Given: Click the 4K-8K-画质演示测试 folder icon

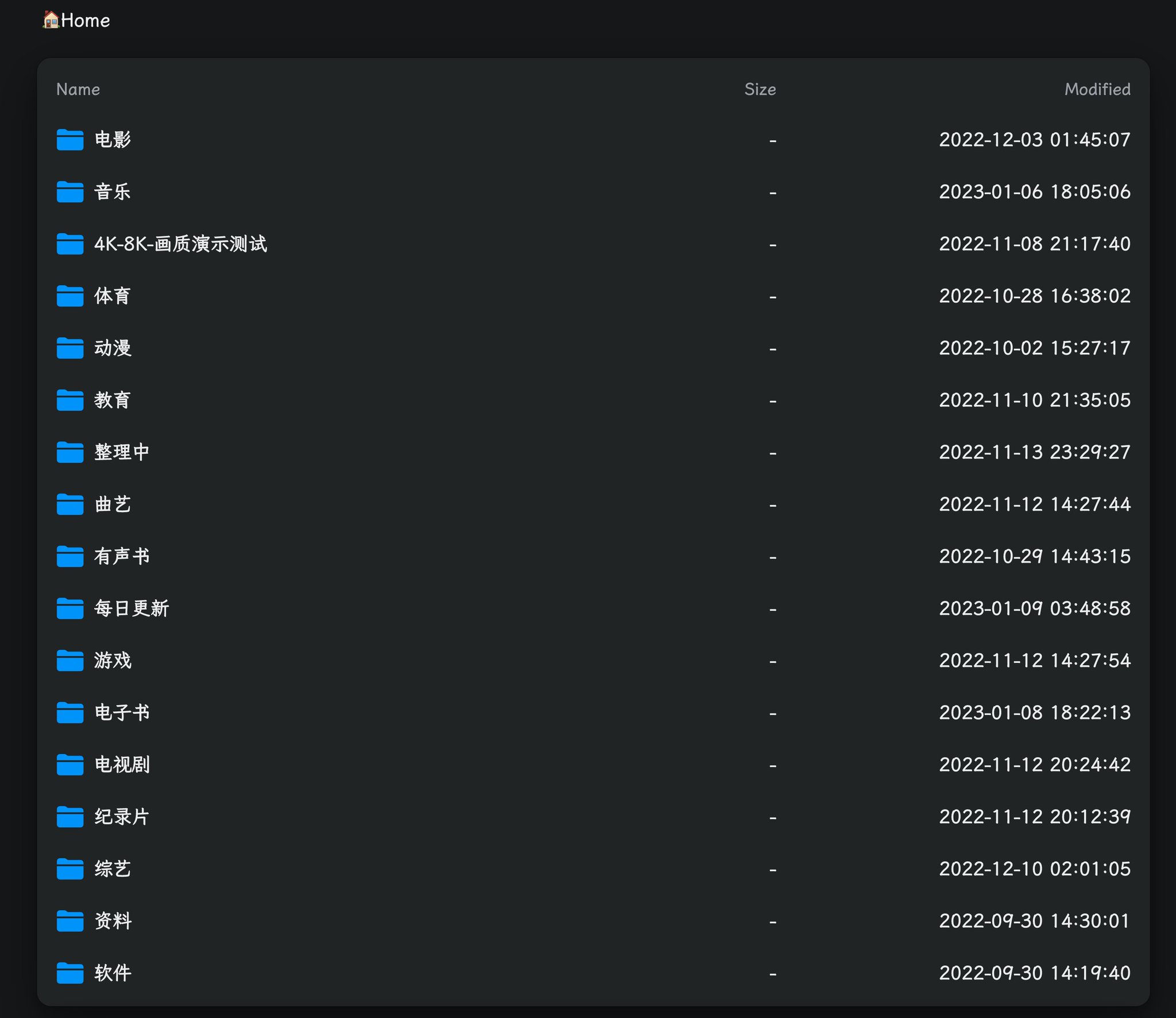Looking at the screenshot, I should pyautogui.click(x=69, y=244).
